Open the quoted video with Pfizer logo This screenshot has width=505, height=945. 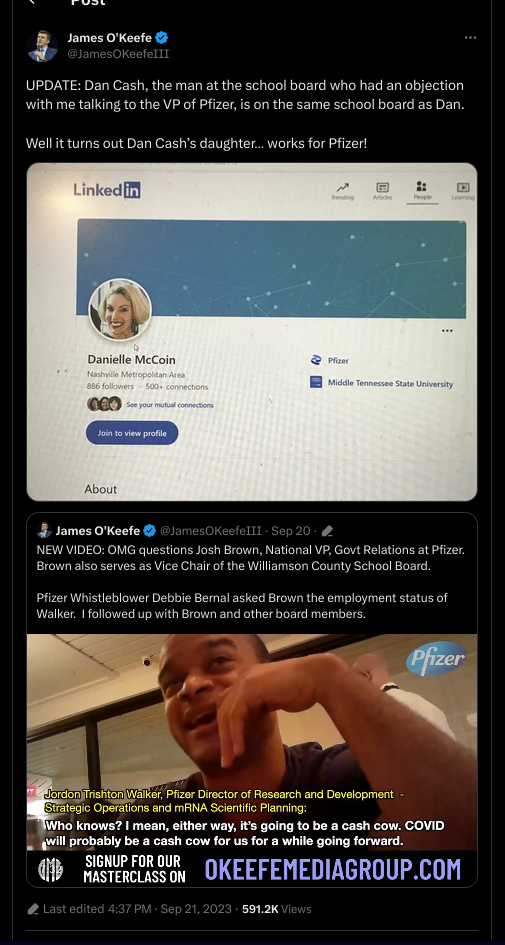pos(252,760)
